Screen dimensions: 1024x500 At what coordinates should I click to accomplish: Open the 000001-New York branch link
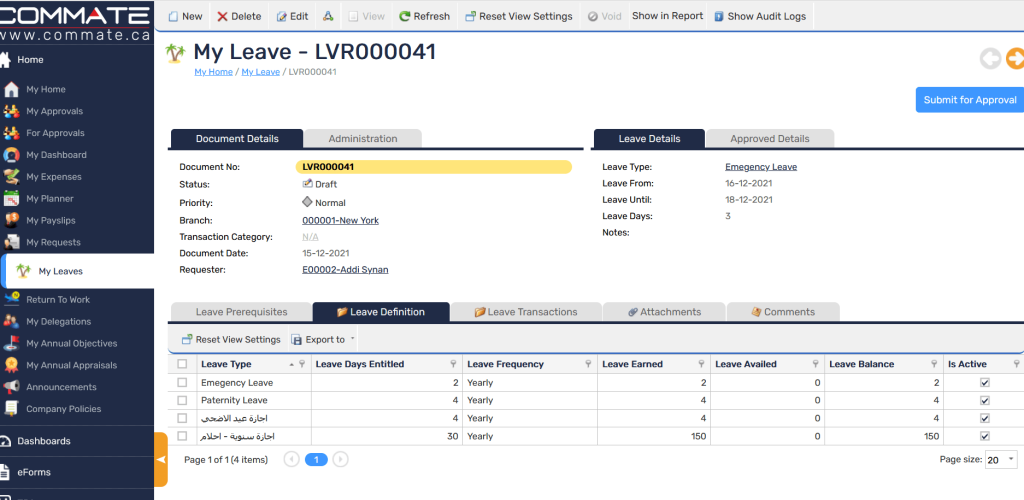click(x=340, y=220)
